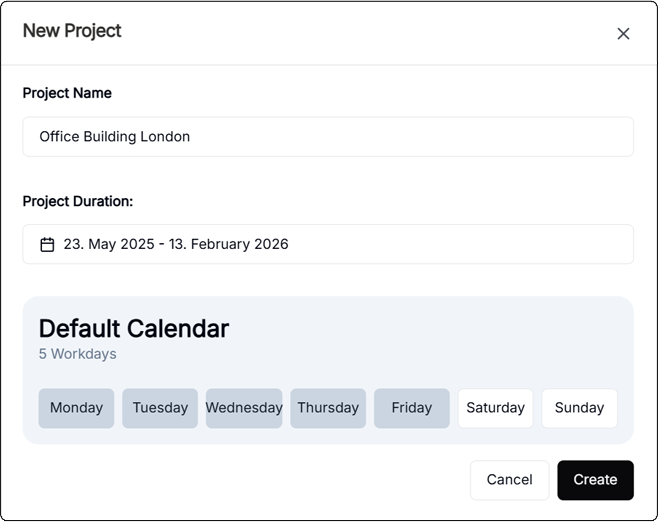Close the New Project dialog
The width and height of the screenshot is (658, 522).
[623, 33]
